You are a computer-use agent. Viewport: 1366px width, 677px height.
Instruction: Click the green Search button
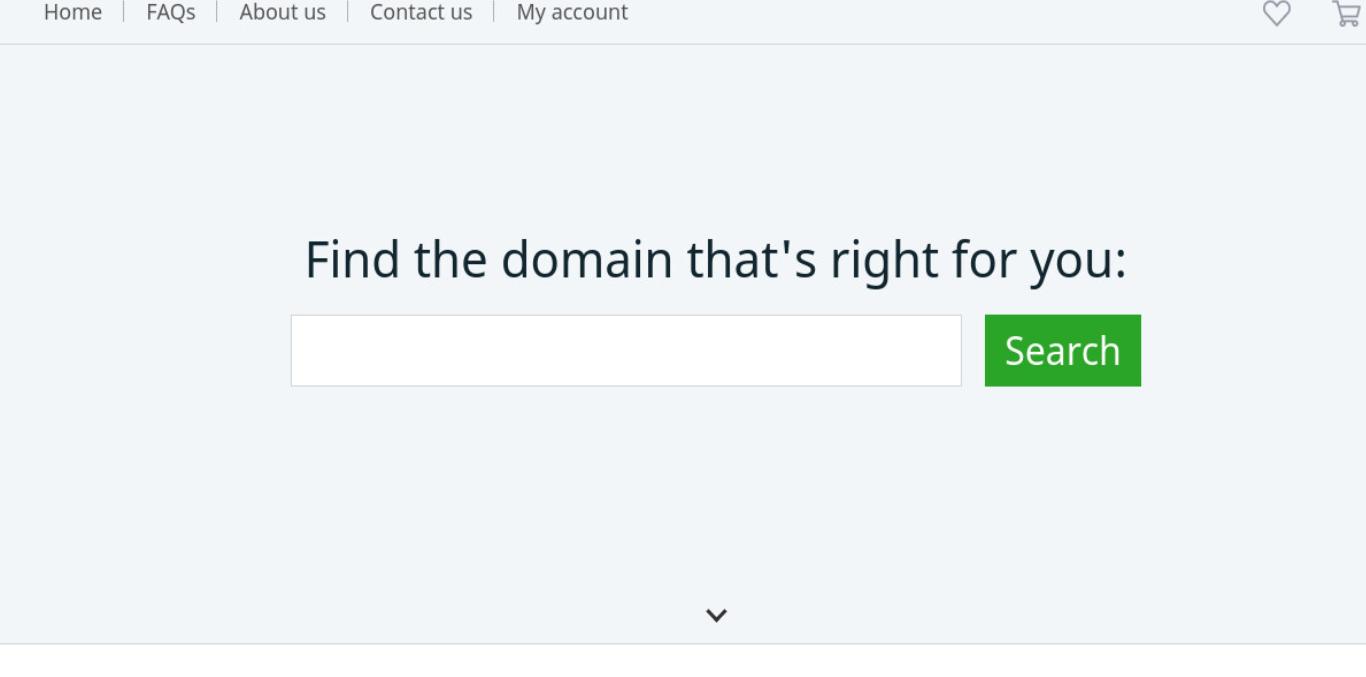pos(1063,351)
